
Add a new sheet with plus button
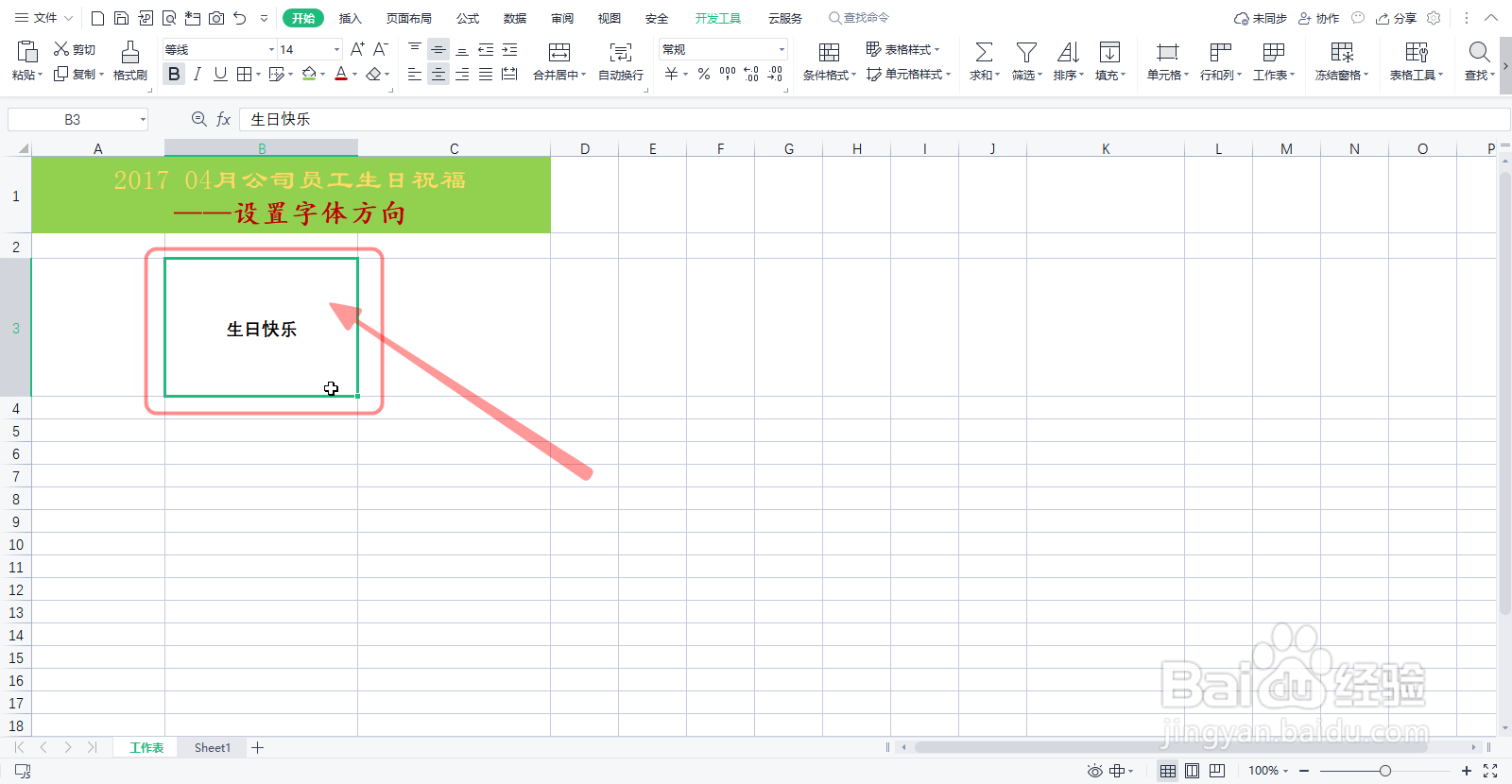tap(257, 747)
